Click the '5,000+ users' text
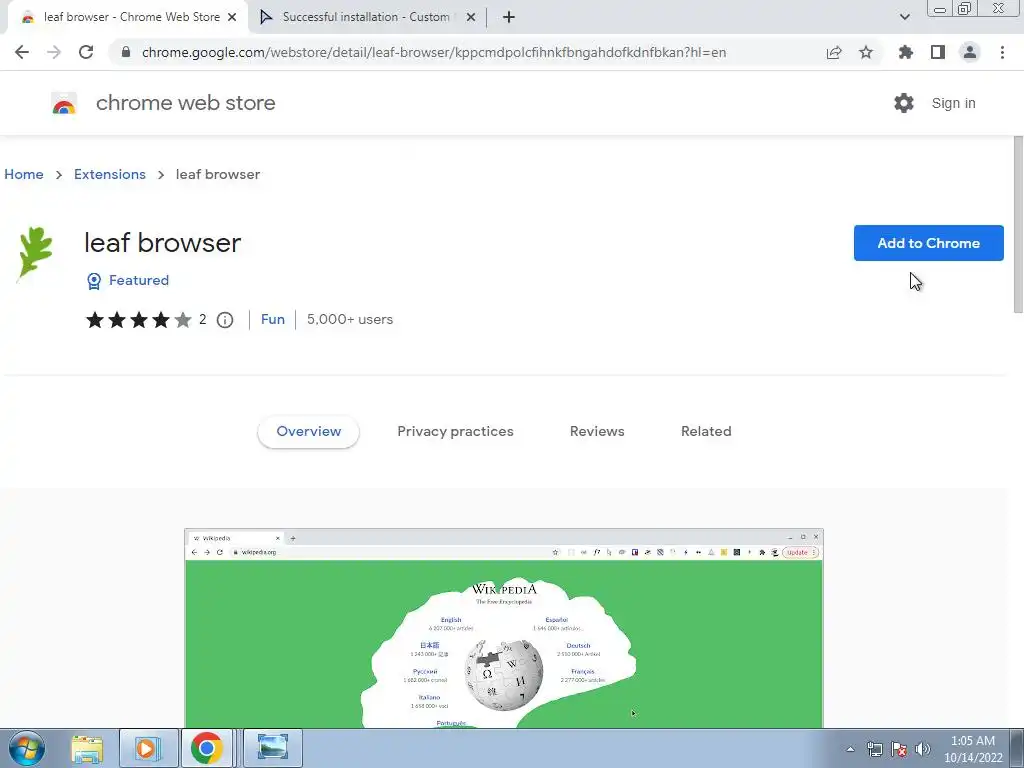Viewport: 1024px width, 768px height. point(350,319)
